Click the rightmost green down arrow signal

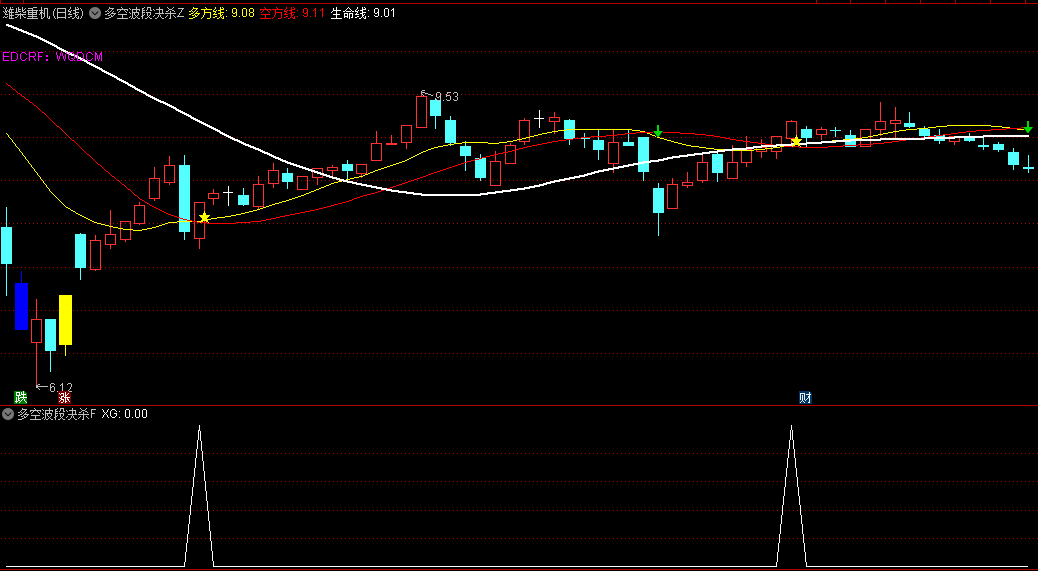click(x=1027, y=127)
